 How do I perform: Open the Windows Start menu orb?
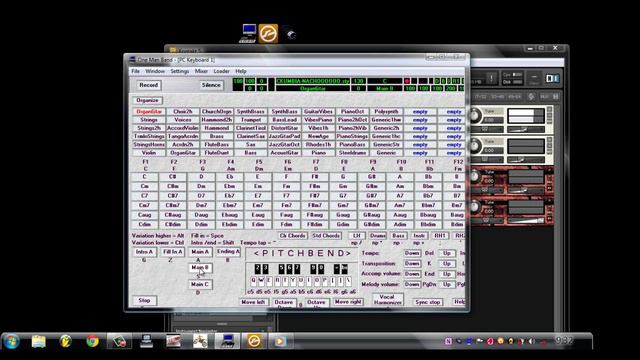coord(11,341)
